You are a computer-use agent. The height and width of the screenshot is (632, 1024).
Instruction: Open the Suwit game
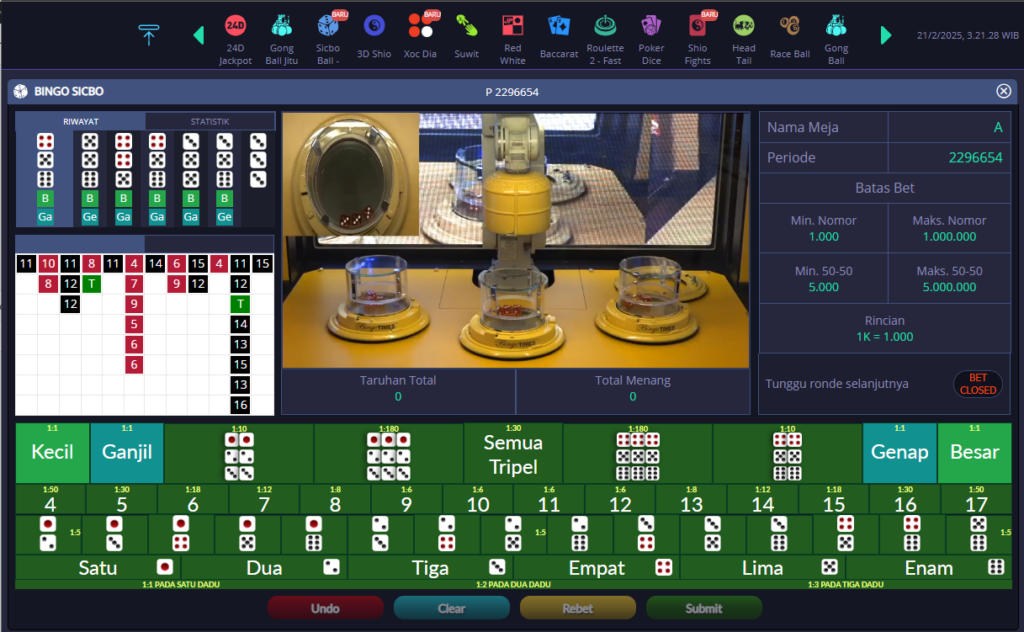(466, 37)
